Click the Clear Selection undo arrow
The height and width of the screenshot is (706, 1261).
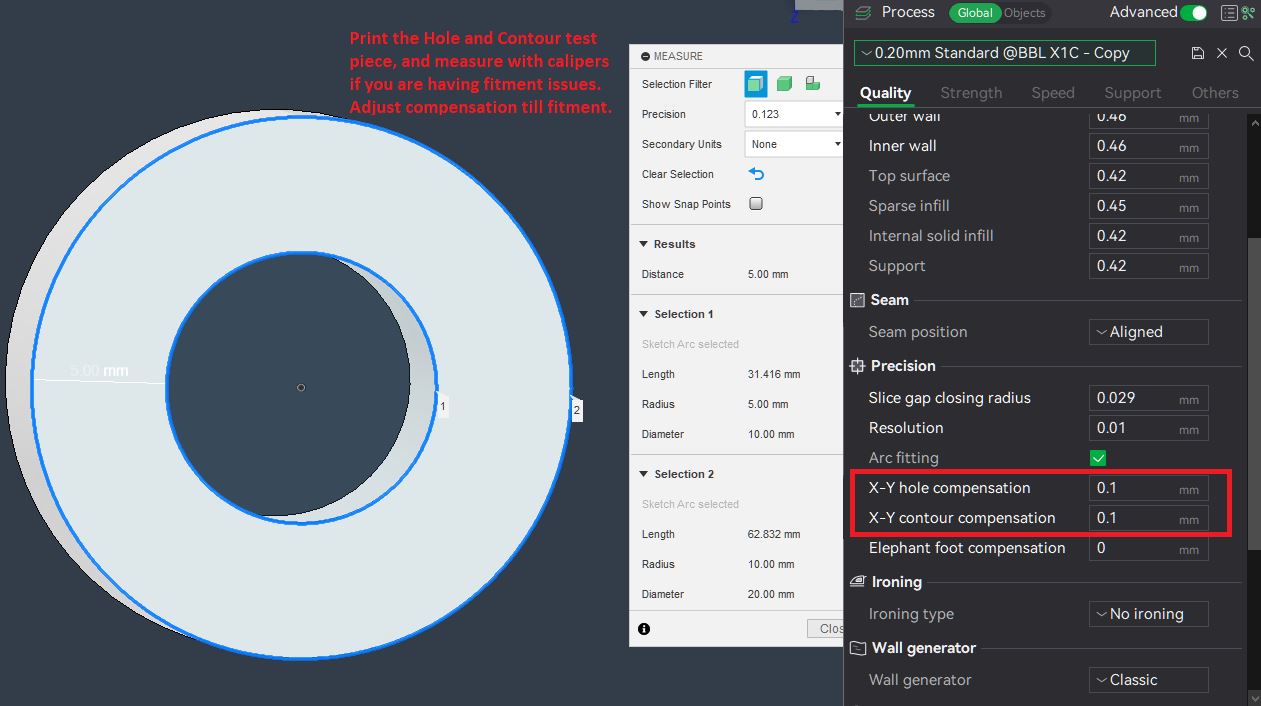756,174
